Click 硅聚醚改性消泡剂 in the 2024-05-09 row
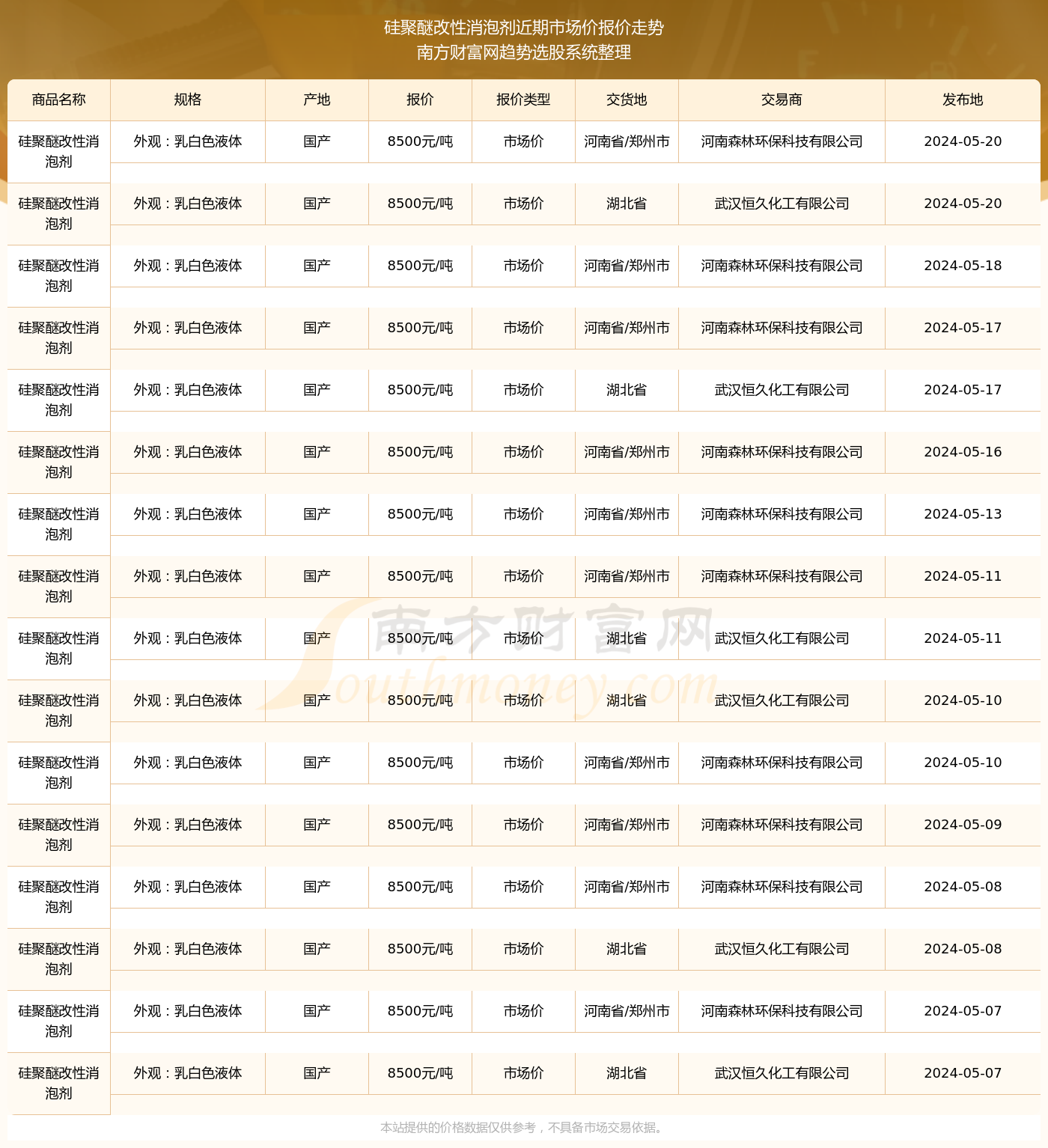The image size is (1048, 1148). [x=59, y=834]
